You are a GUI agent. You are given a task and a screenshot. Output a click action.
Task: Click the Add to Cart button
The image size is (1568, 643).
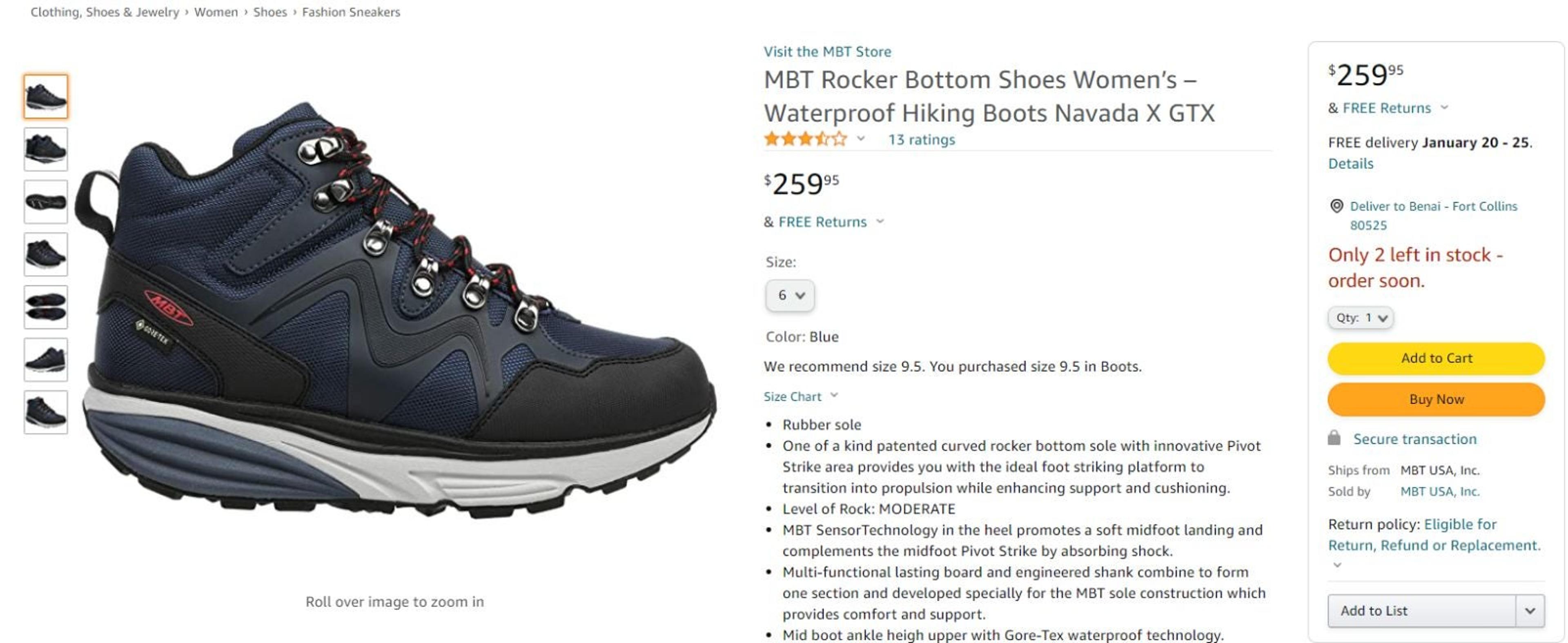click(1436, 358)
